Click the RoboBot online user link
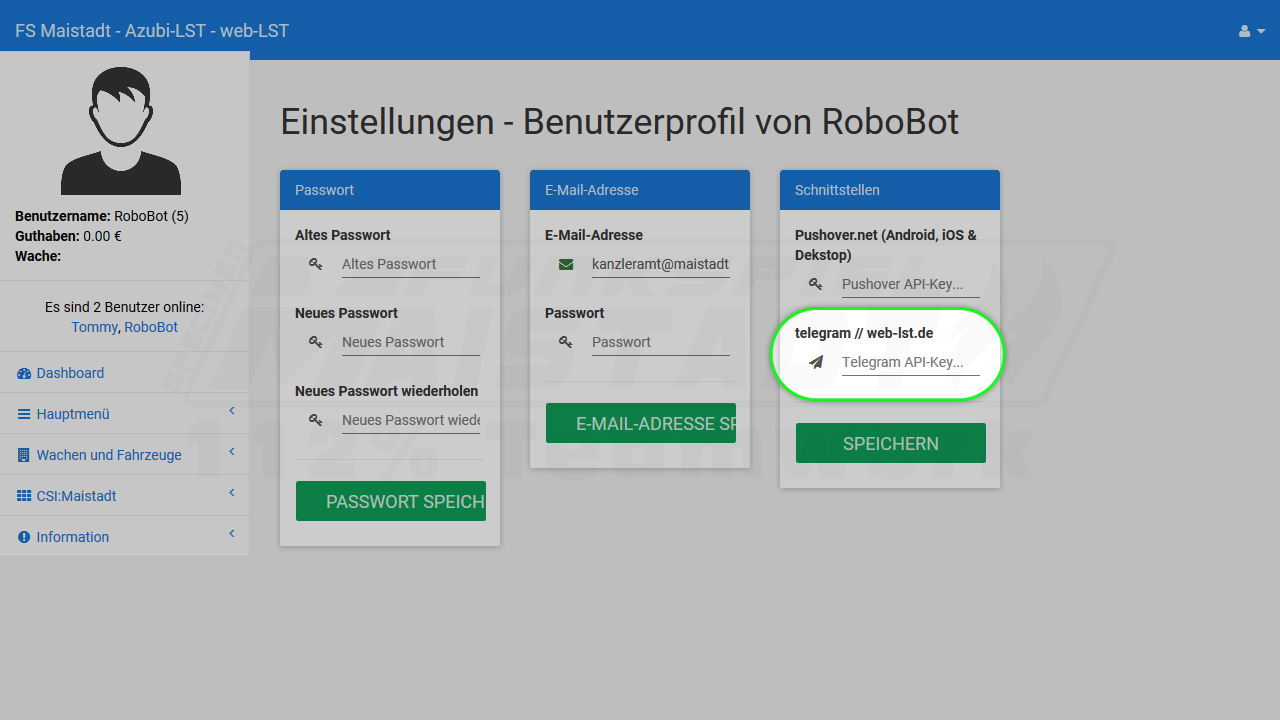This screenshot has height=720, width=1280. point(151,327)
